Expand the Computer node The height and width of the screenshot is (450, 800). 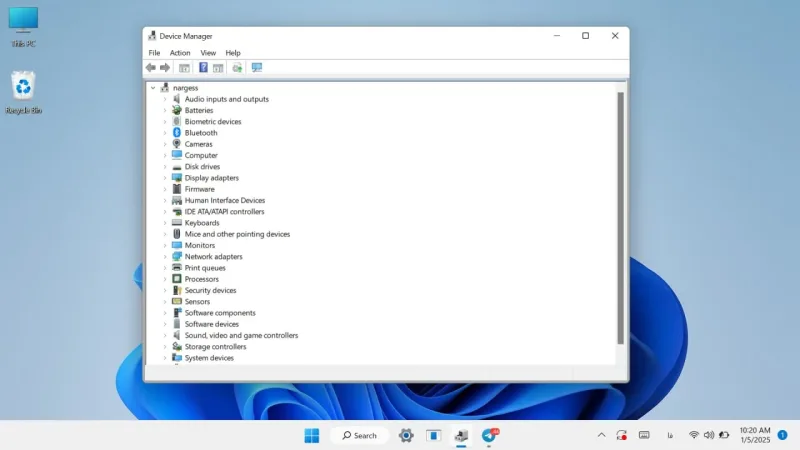pyautogui.click(x=165, y=155)
